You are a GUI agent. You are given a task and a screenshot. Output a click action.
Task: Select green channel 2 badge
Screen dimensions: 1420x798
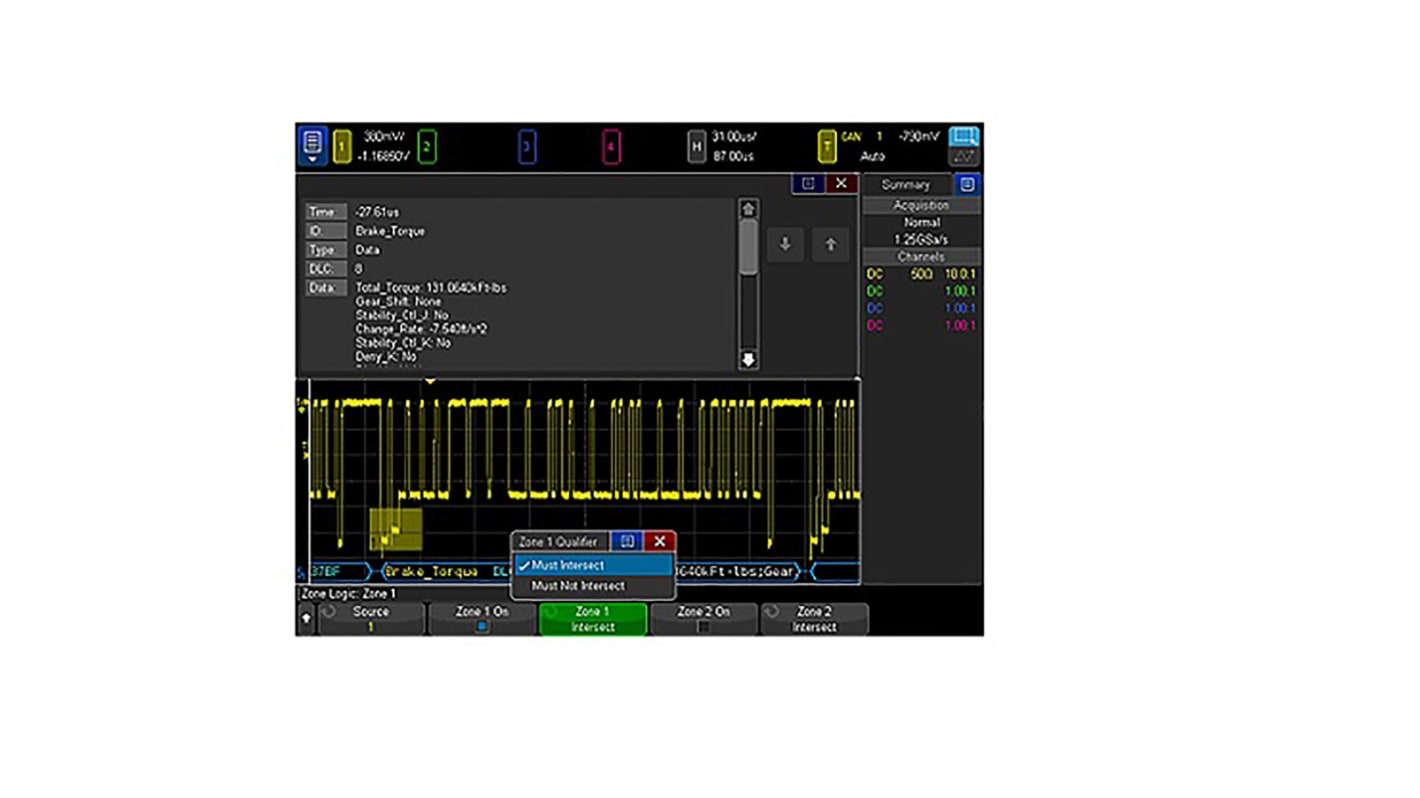(x=426, y=147)
